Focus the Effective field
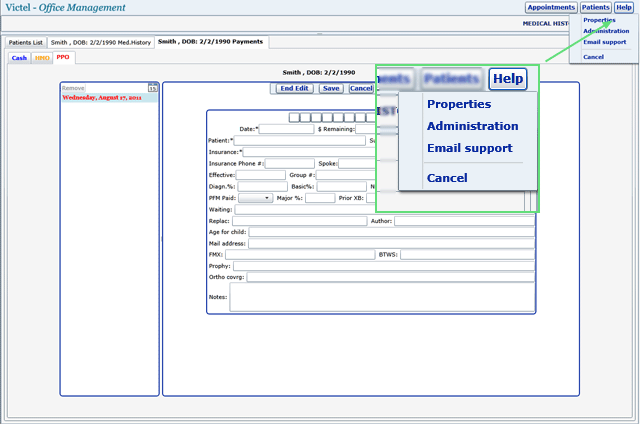Viewport: 640px width, 424px height. coord(261,175)
